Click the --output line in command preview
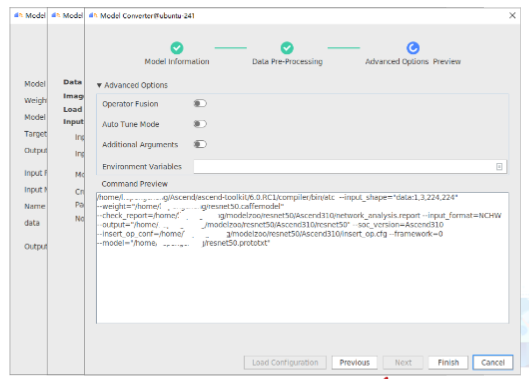The image size is (529, 379). [x=270, y=224]
